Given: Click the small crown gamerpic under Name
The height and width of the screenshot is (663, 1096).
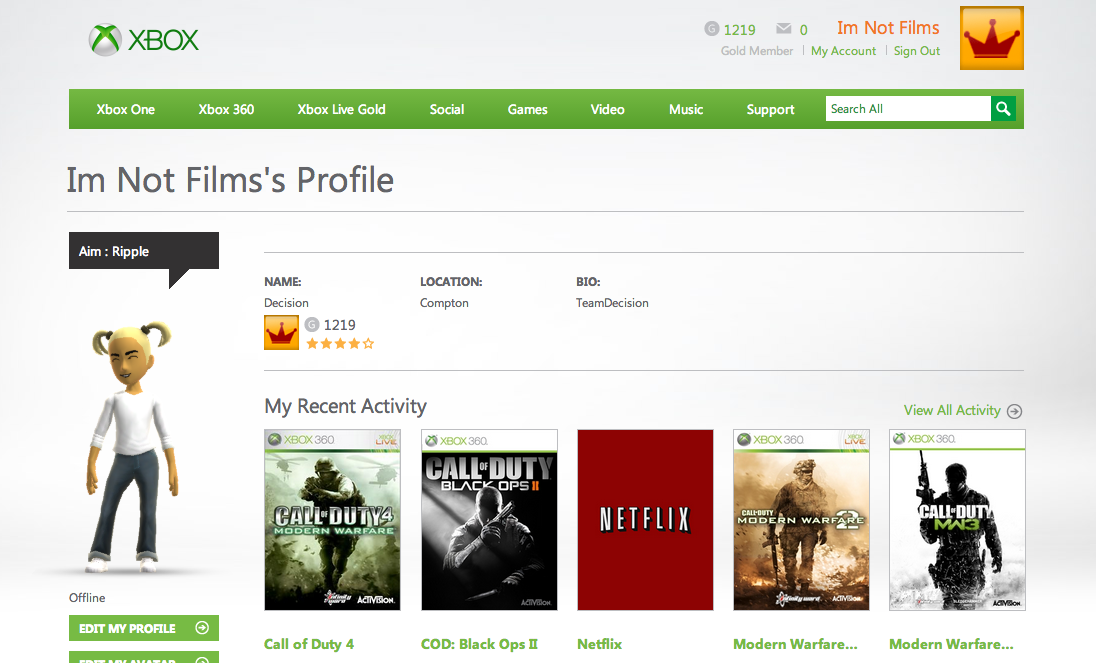Looking at the screenshot, I should coord(281,333).
